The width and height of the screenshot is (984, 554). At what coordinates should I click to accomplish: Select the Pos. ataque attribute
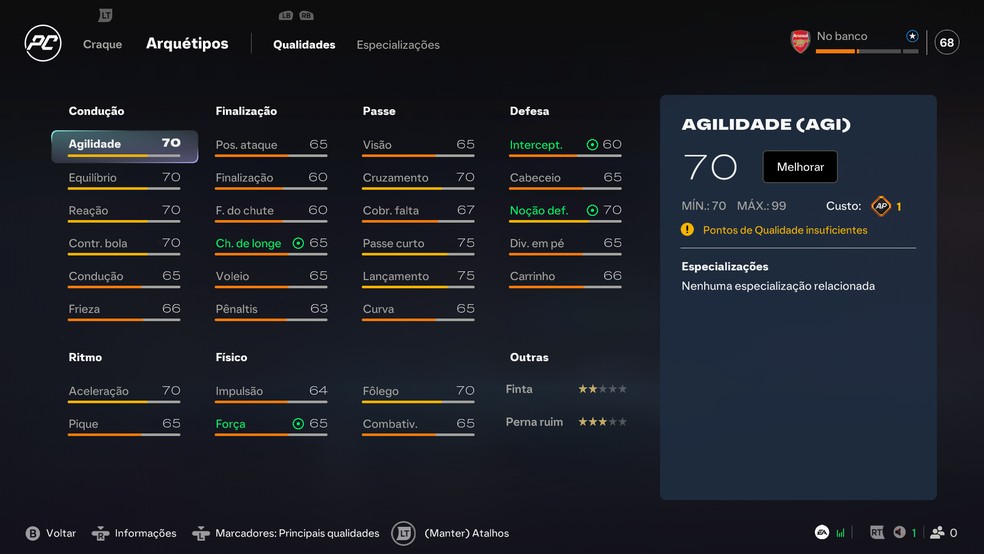(271, 146)
